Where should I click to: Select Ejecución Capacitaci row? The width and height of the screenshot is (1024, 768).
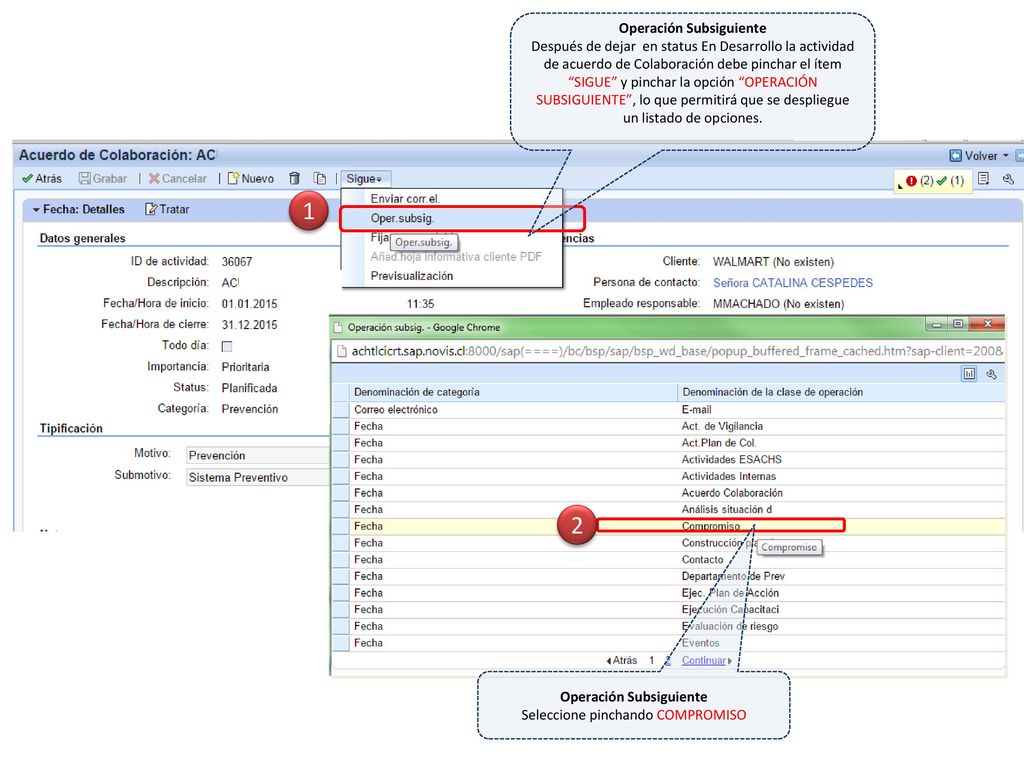click(668, 609)
